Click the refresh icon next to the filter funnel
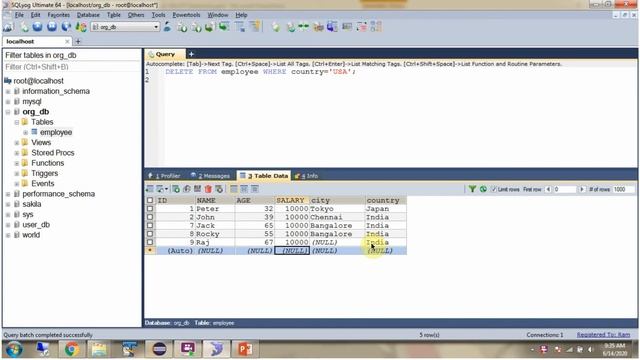This screenshot has width=640, height=360. [483, 189]
